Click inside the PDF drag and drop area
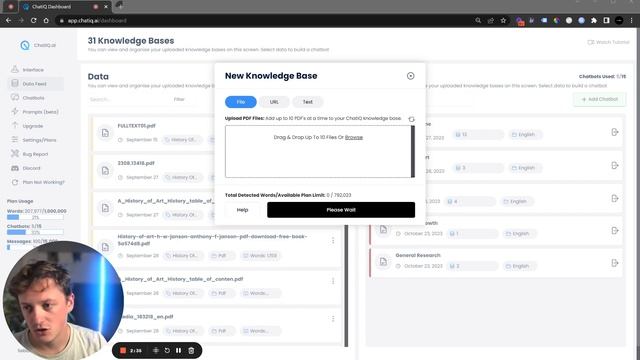 pos(318,151)
